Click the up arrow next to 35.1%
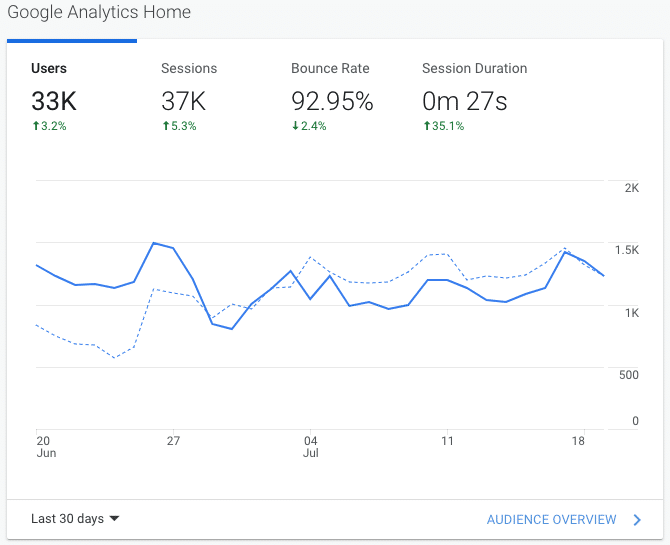The height and width of the screenshot is (545, 670). point(426,126)
